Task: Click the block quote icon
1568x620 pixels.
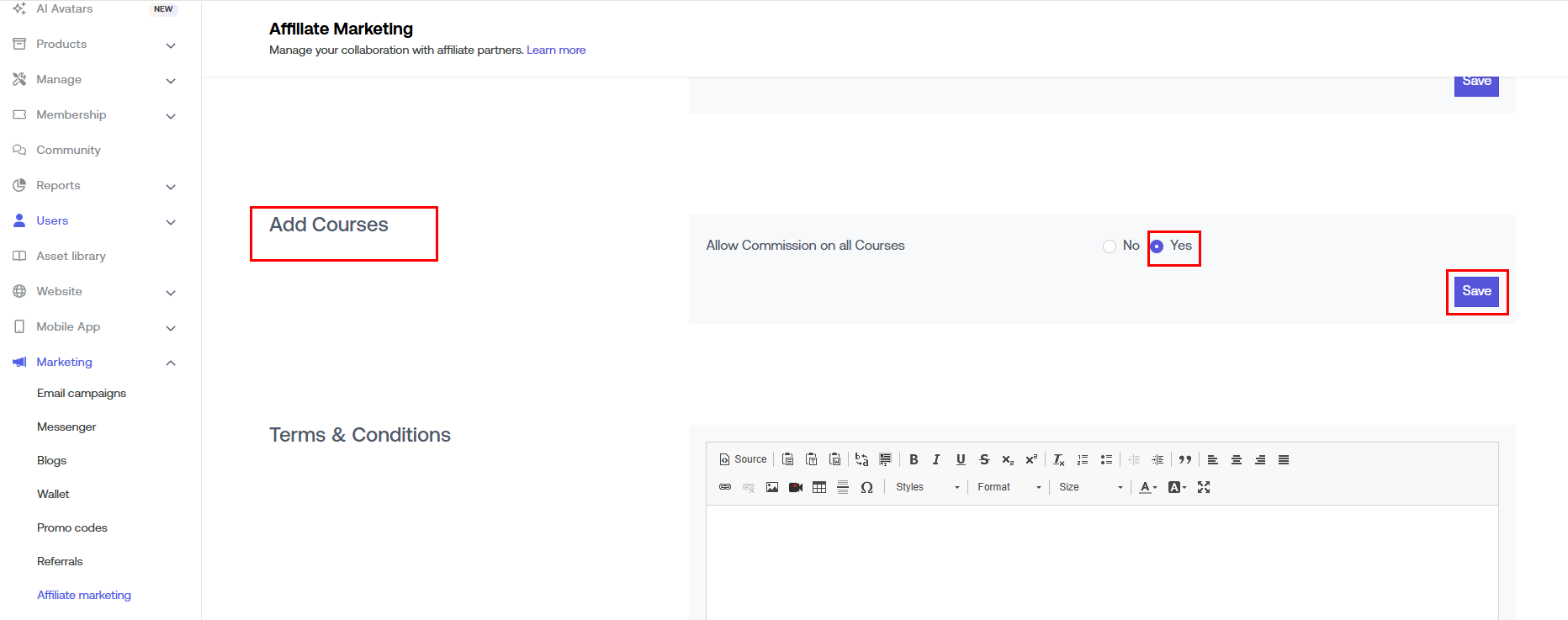Action: click(1185, 459)
